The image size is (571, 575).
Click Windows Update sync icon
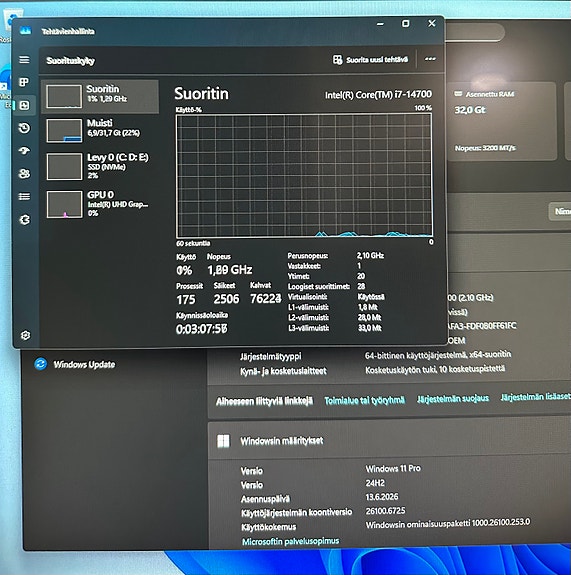40,364
